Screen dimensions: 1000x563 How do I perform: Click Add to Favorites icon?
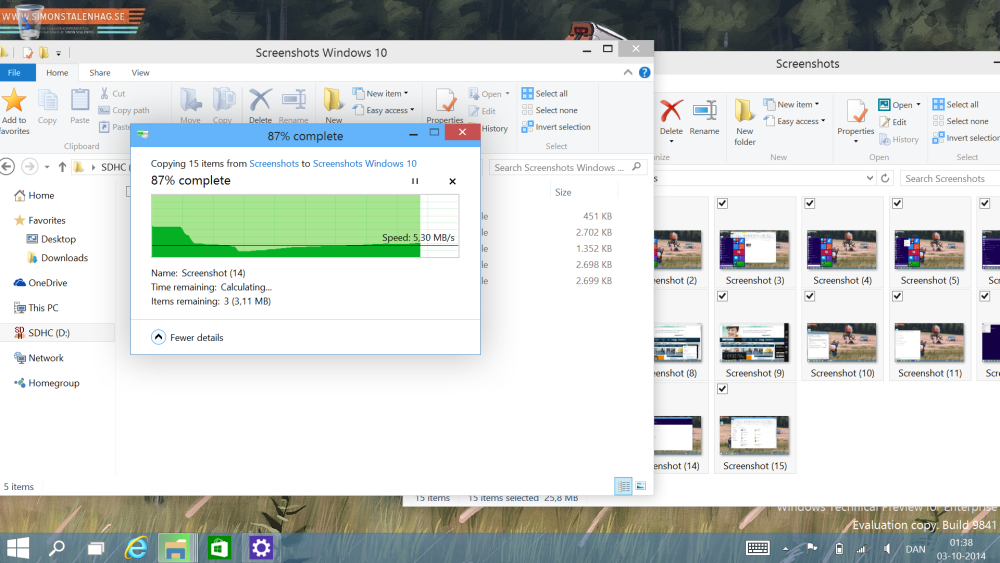click(14, 108)
